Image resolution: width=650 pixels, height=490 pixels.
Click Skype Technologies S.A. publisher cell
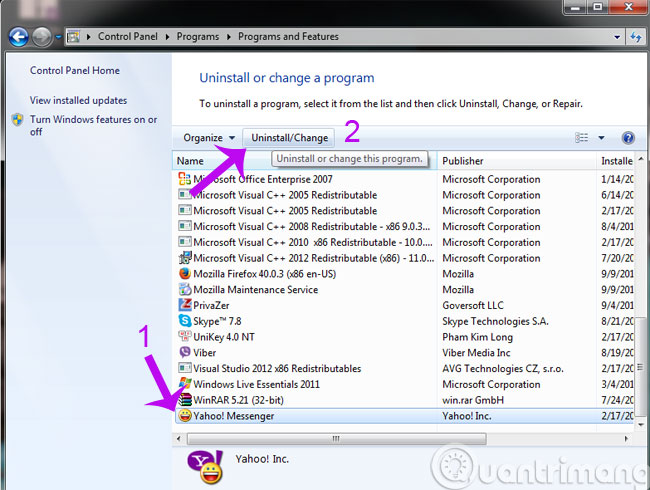495,321
